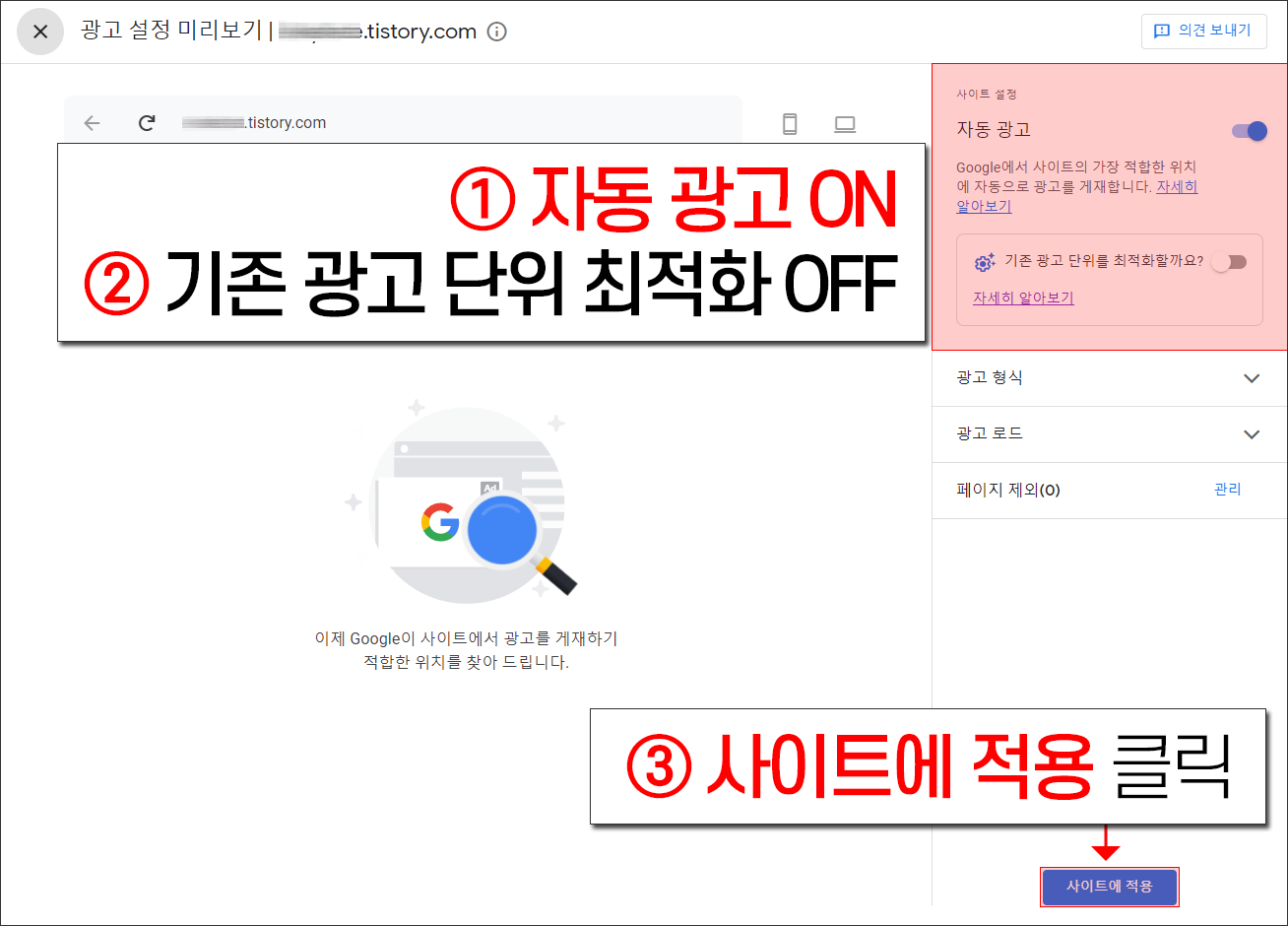Expand the 광고 로드 section
Screen dimensions: 1288x926
pos(1110,434)
